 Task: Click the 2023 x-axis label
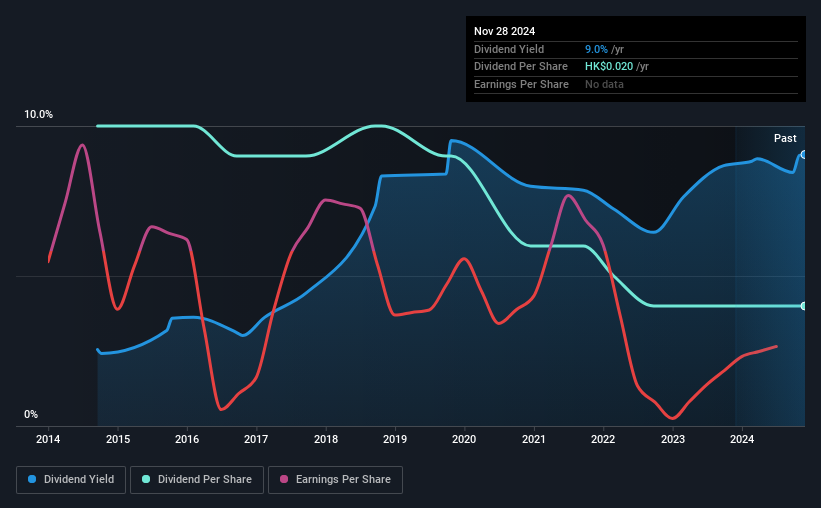tap(673, 439)
